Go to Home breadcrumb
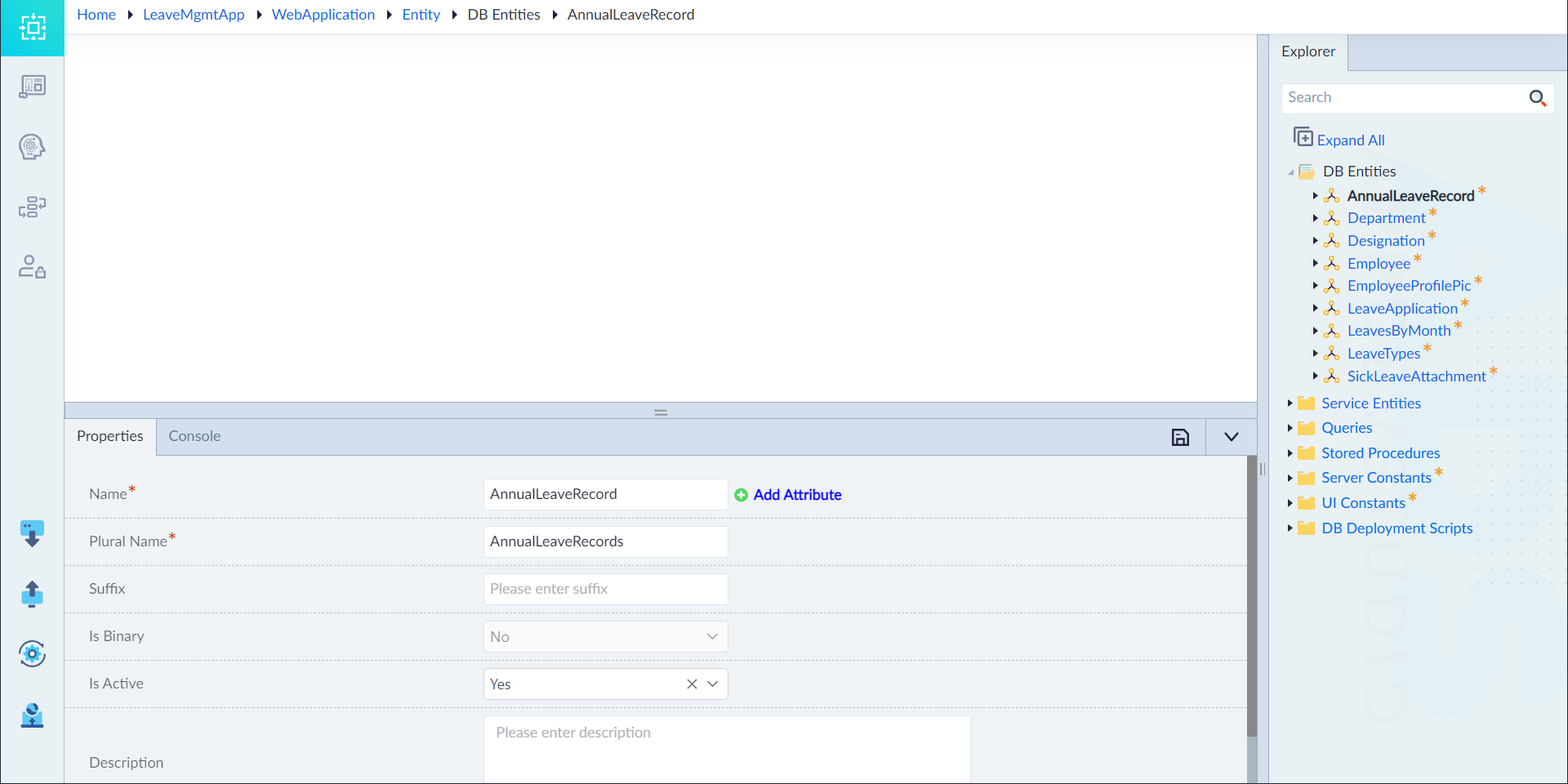Screen dimensions: 1568x784 (96, 15)
